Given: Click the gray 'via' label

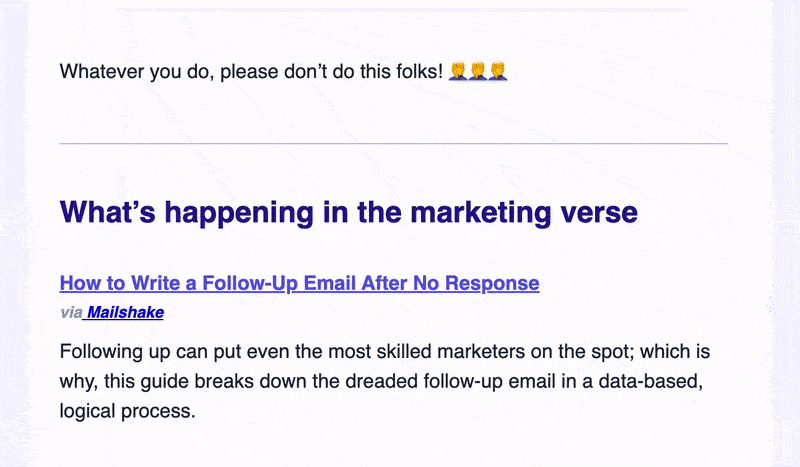Looking at the screenshot, I should point(71,312).
